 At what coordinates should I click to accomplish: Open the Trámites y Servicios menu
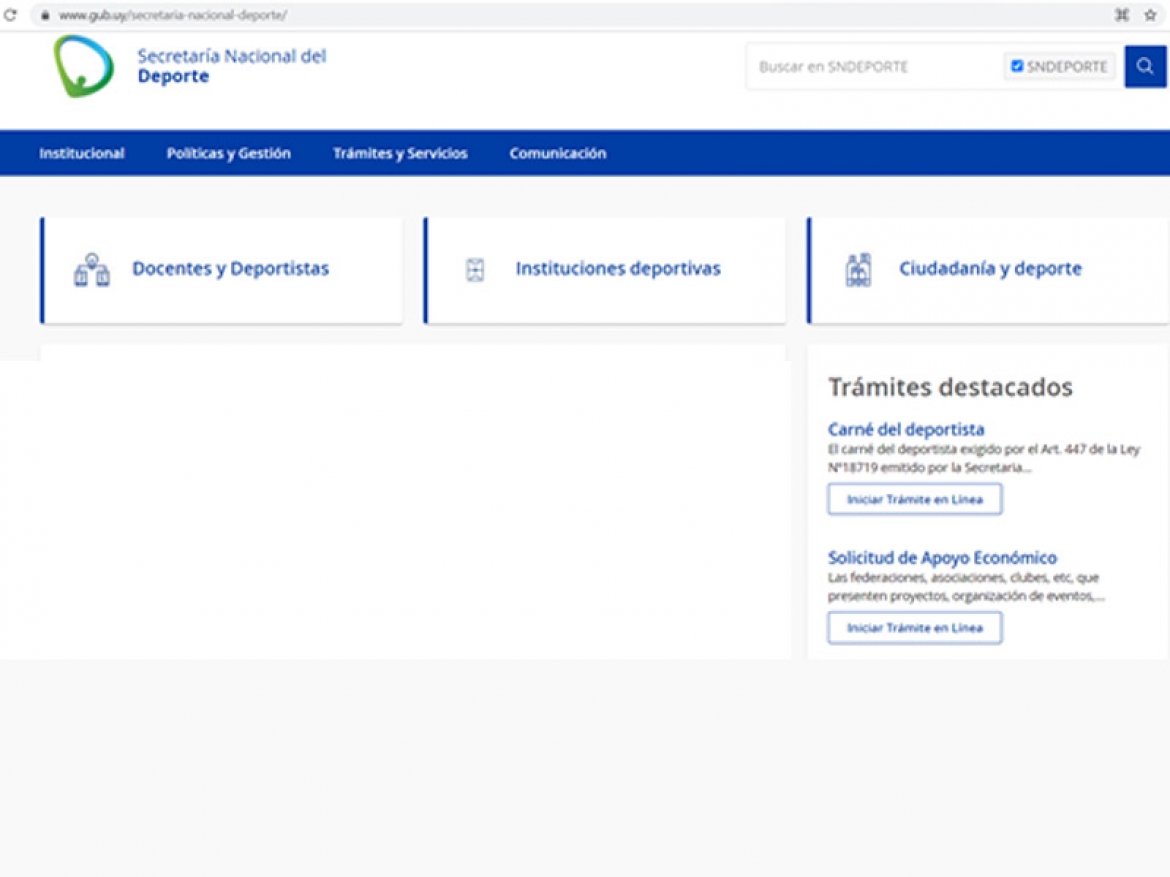point(400,153)
